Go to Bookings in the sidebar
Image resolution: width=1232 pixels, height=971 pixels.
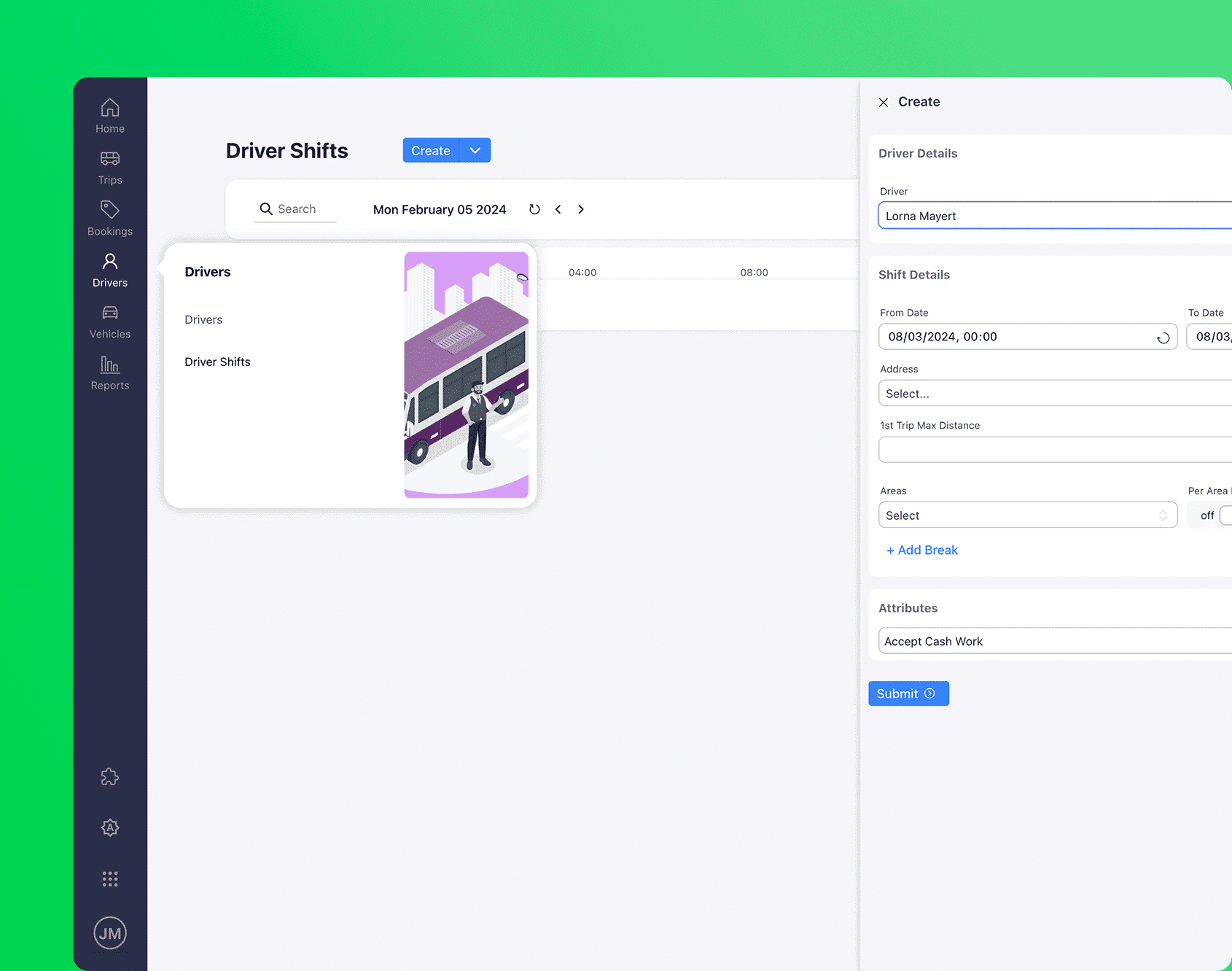[x=110, y=219]
